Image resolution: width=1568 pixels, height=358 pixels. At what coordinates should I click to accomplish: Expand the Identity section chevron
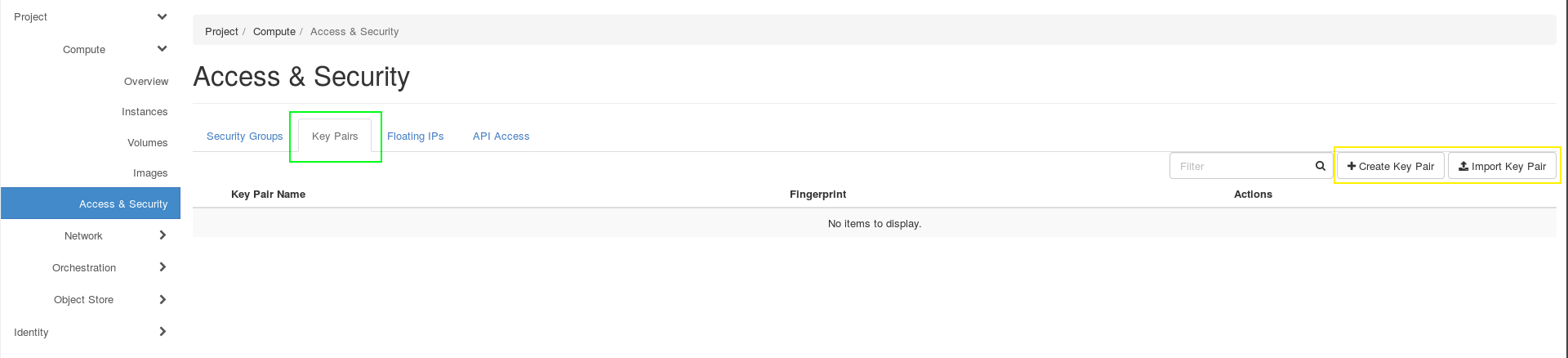[163, 332]
